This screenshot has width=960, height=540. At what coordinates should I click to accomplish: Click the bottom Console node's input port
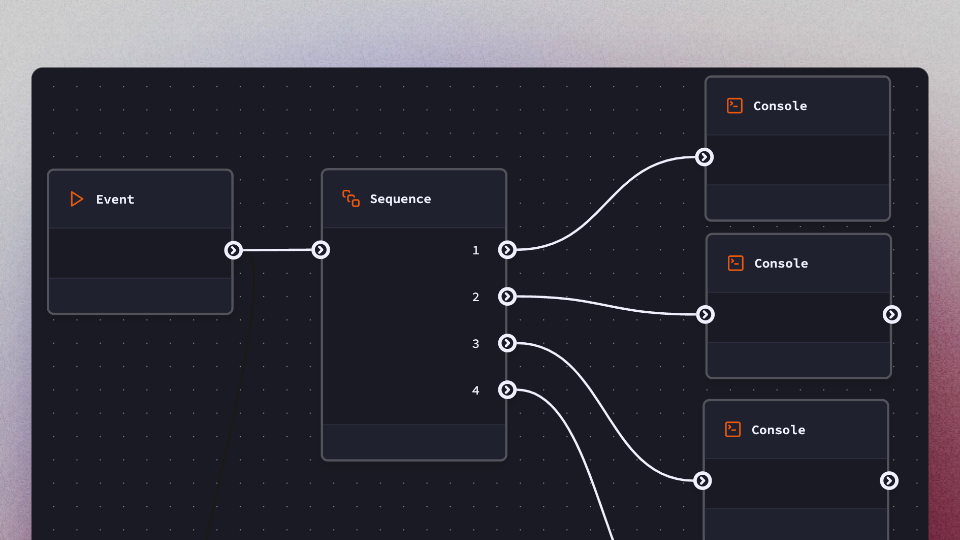tap(703, 481)
